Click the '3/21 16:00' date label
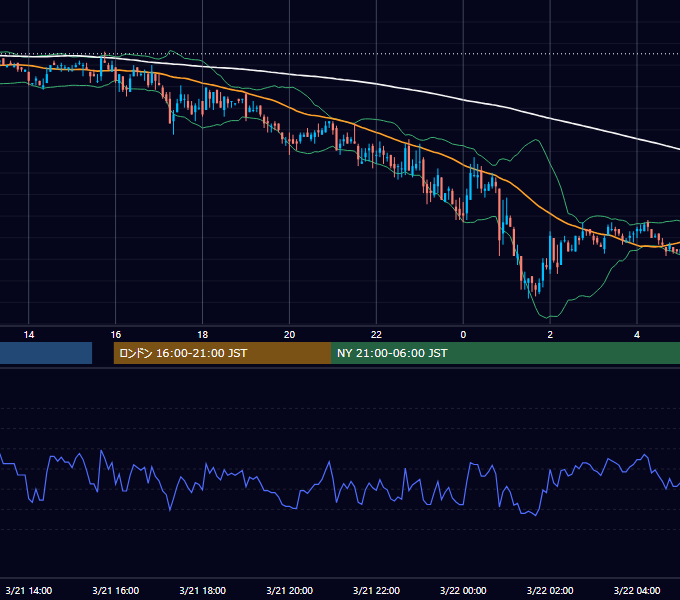Screen dimensions: 680x600 (x=115, y=590)
